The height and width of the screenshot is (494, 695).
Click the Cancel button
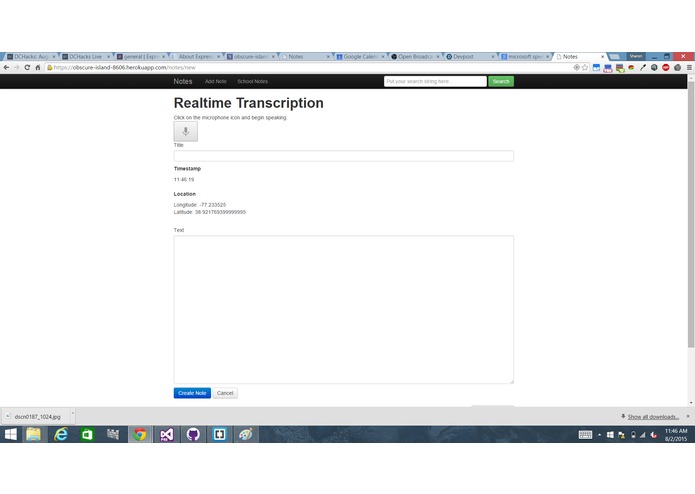(x=225, y=393)
